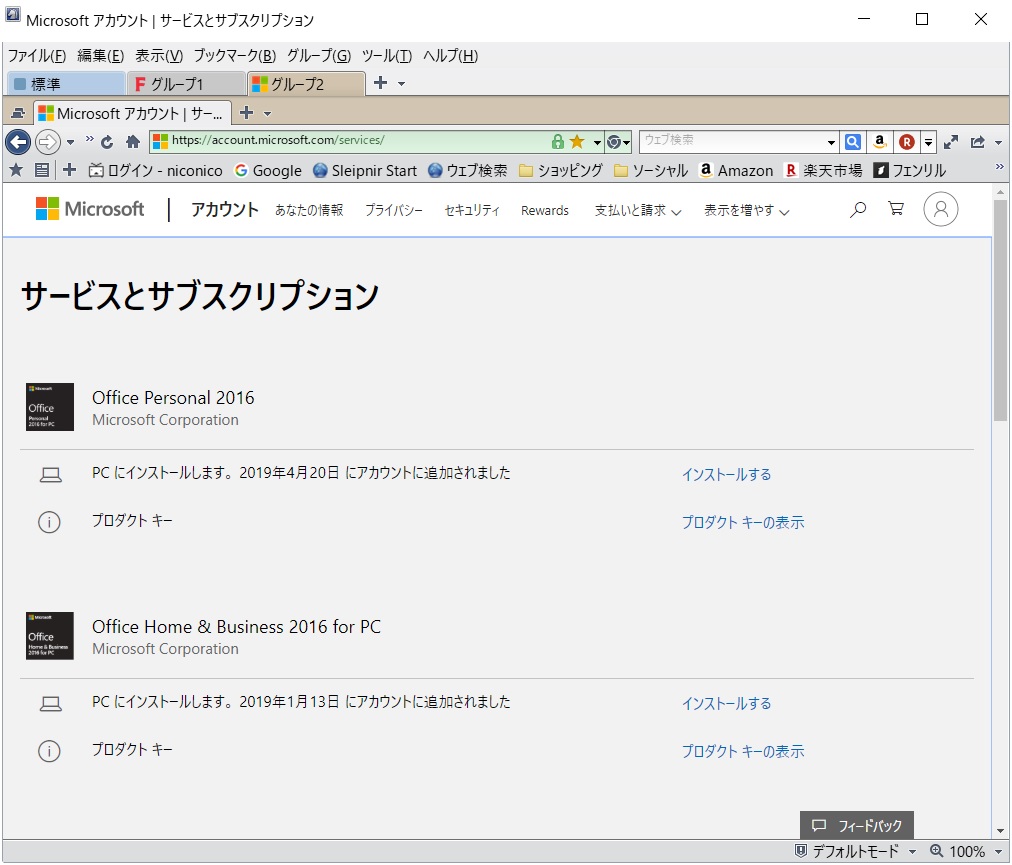1012x865 pixels.
Task: Click インストールする for Office Personal 2016
Action: (727, 474)
